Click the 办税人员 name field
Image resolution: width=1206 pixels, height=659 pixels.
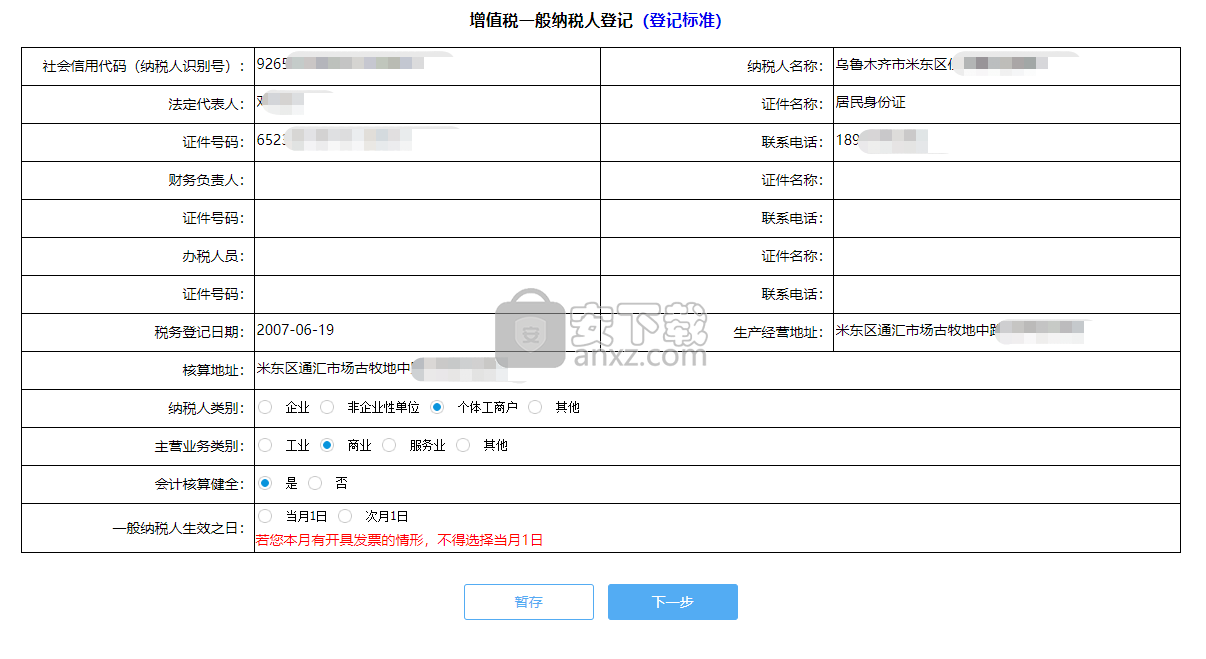427,257
